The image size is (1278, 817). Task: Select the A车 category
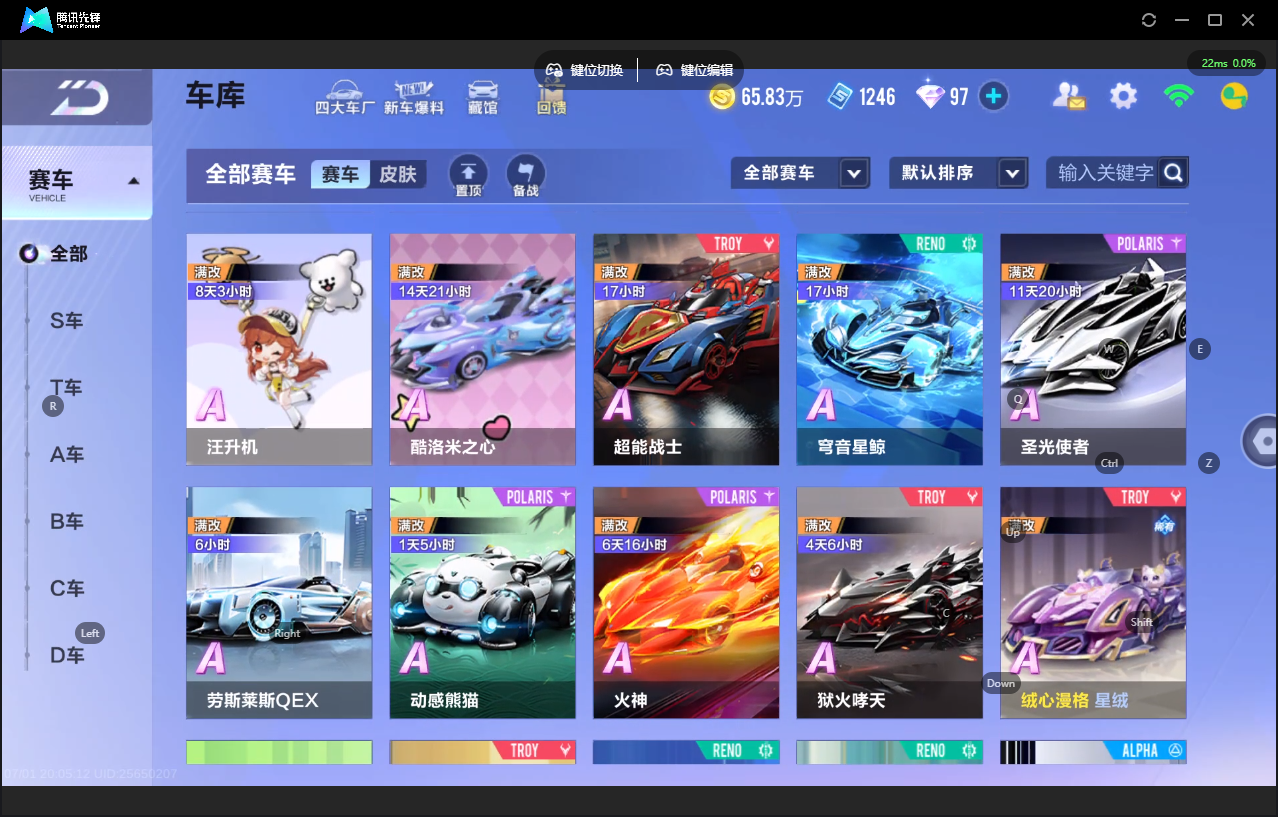tap(67, 455)
